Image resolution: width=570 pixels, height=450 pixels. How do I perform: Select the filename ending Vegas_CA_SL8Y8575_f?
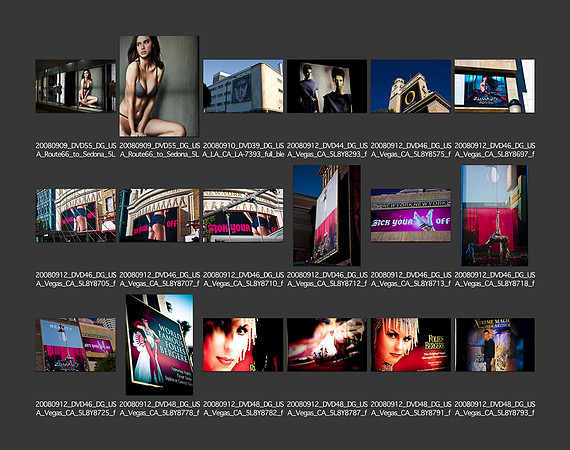(411, 150)
